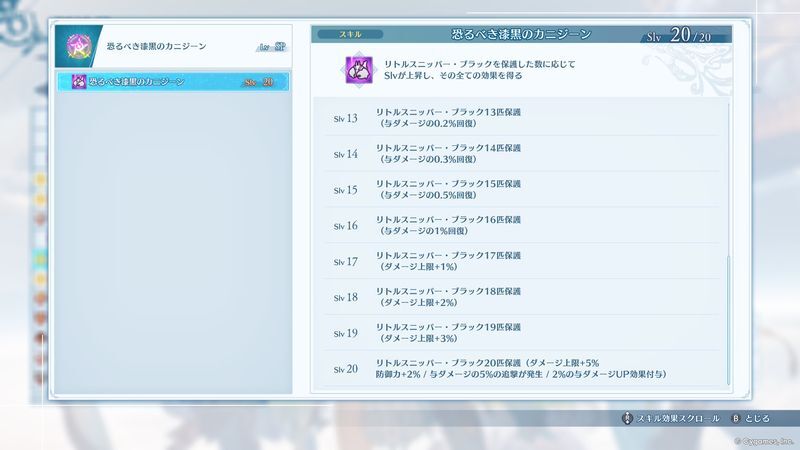Select the Slv 18 damage cap row
Viewport: 800px width, 450px height.
(521, 297)
